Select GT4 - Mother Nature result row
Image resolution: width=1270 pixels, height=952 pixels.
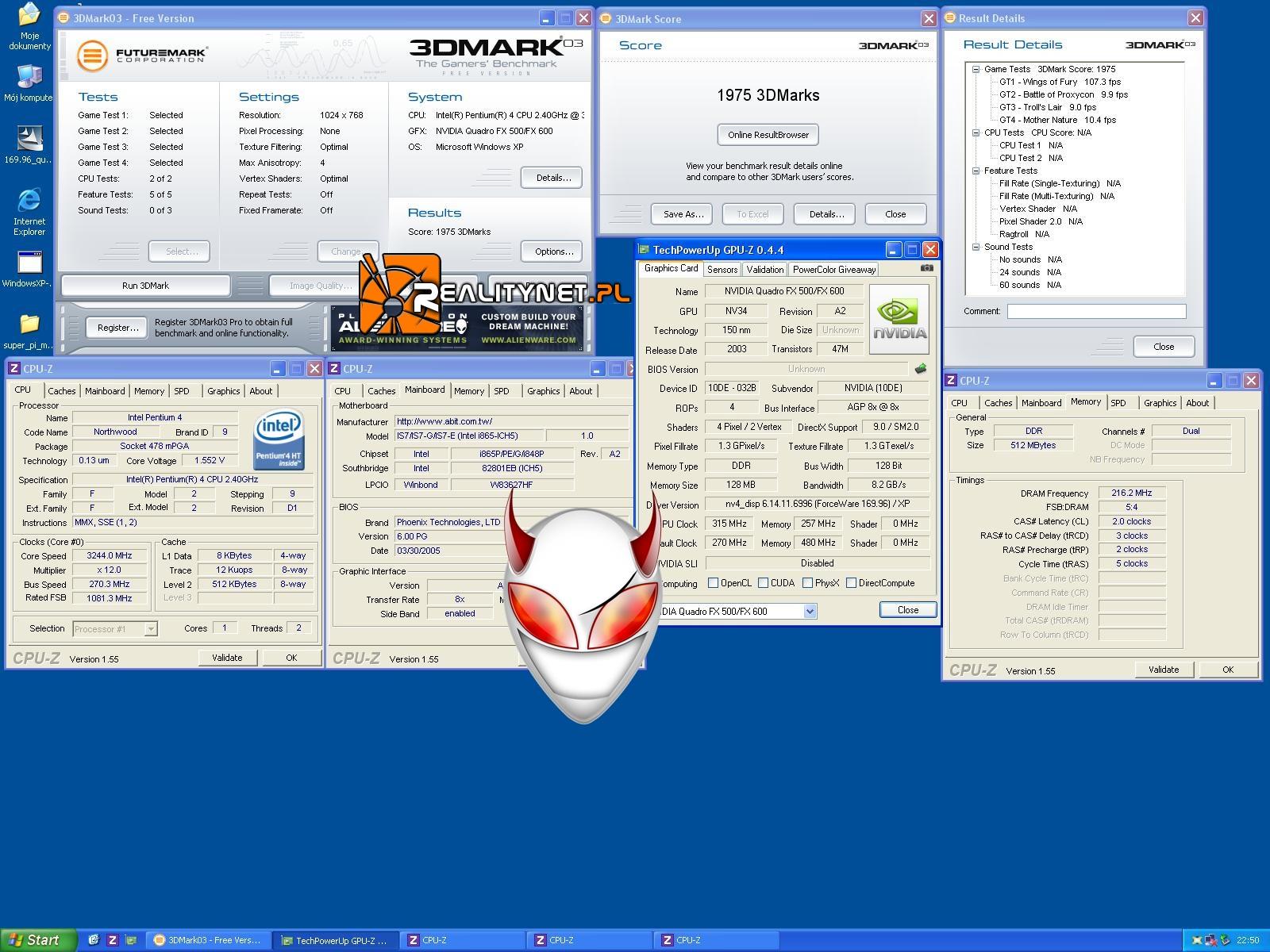[1057, 120]
